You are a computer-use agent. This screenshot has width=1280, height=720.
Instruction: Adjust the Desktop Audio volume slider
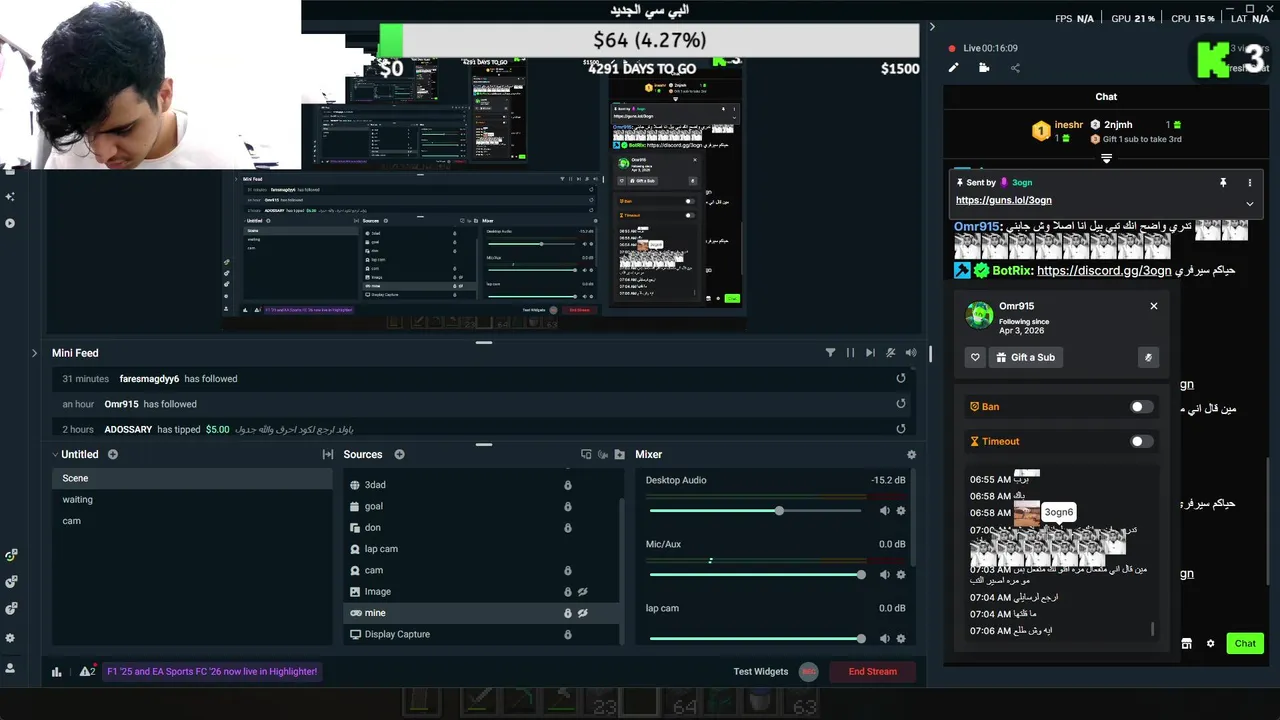[x=755, y=511]
